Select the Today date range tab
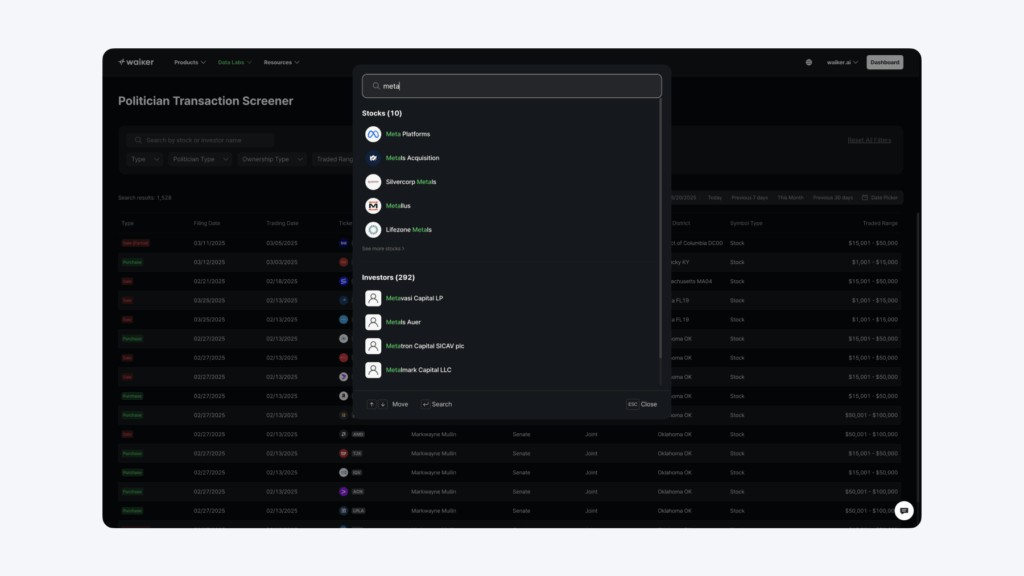The width and height of the screenshot is (1024, 576). click(x=715, y=197)
